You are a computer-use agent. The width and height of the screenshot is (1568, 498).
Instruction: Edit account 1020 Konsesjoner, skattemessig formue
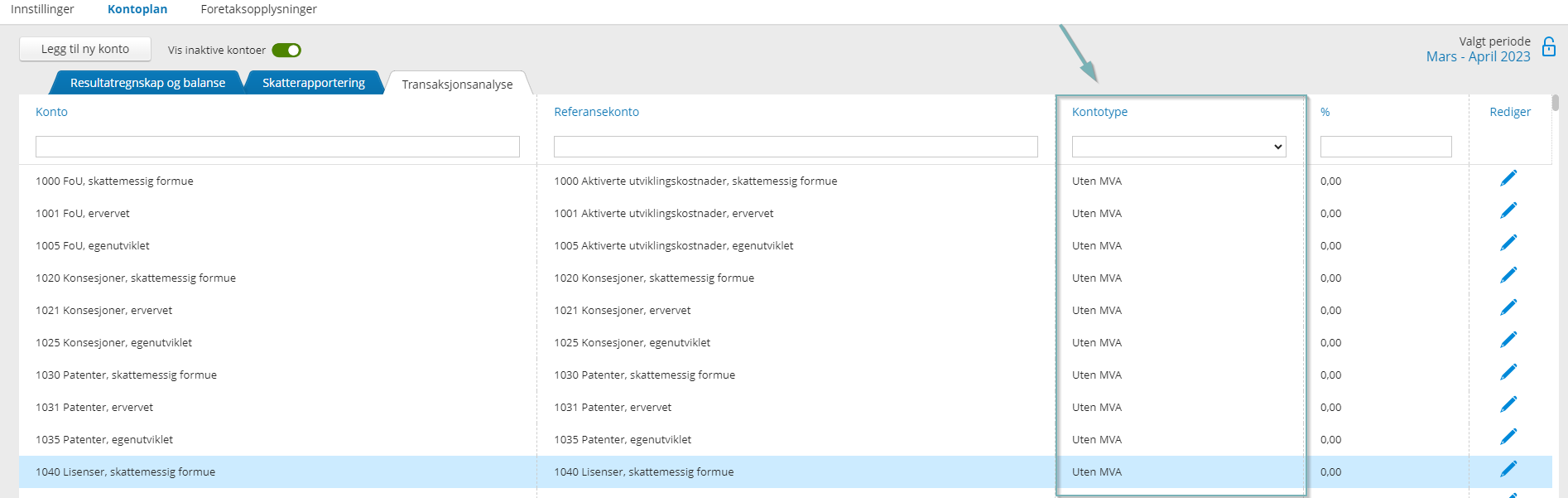(1508, 275)
